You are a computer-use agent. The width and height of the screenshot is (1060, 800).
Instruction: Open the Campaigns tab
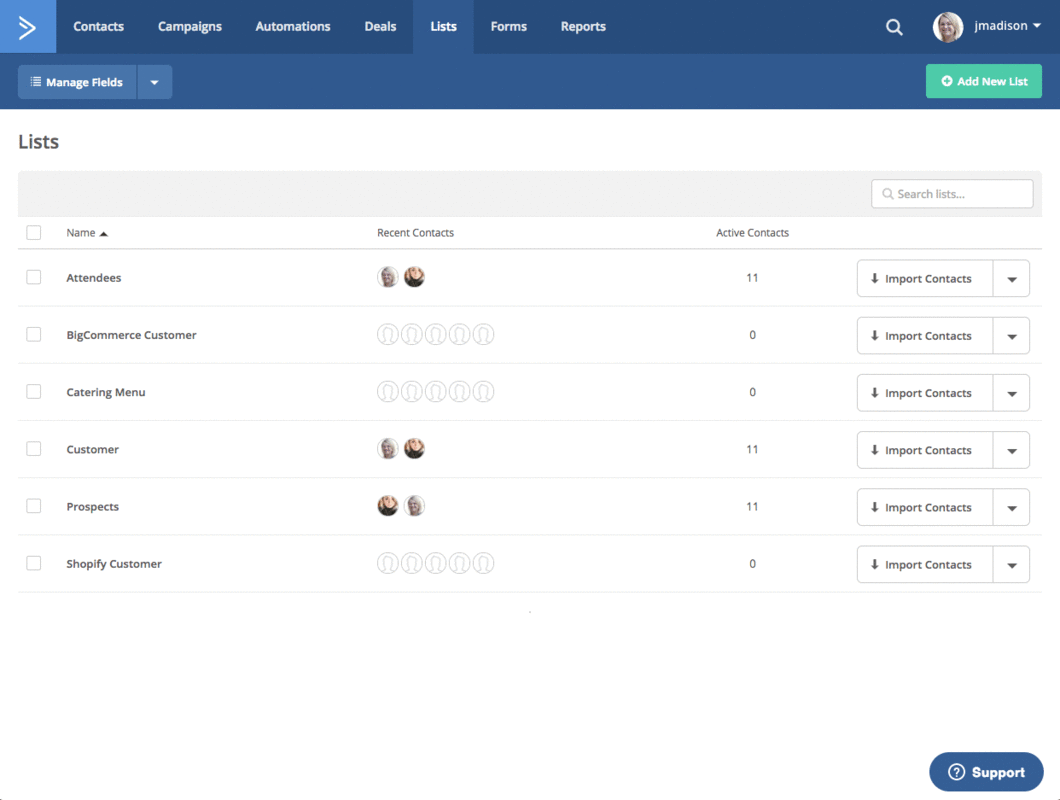point(190,27)
